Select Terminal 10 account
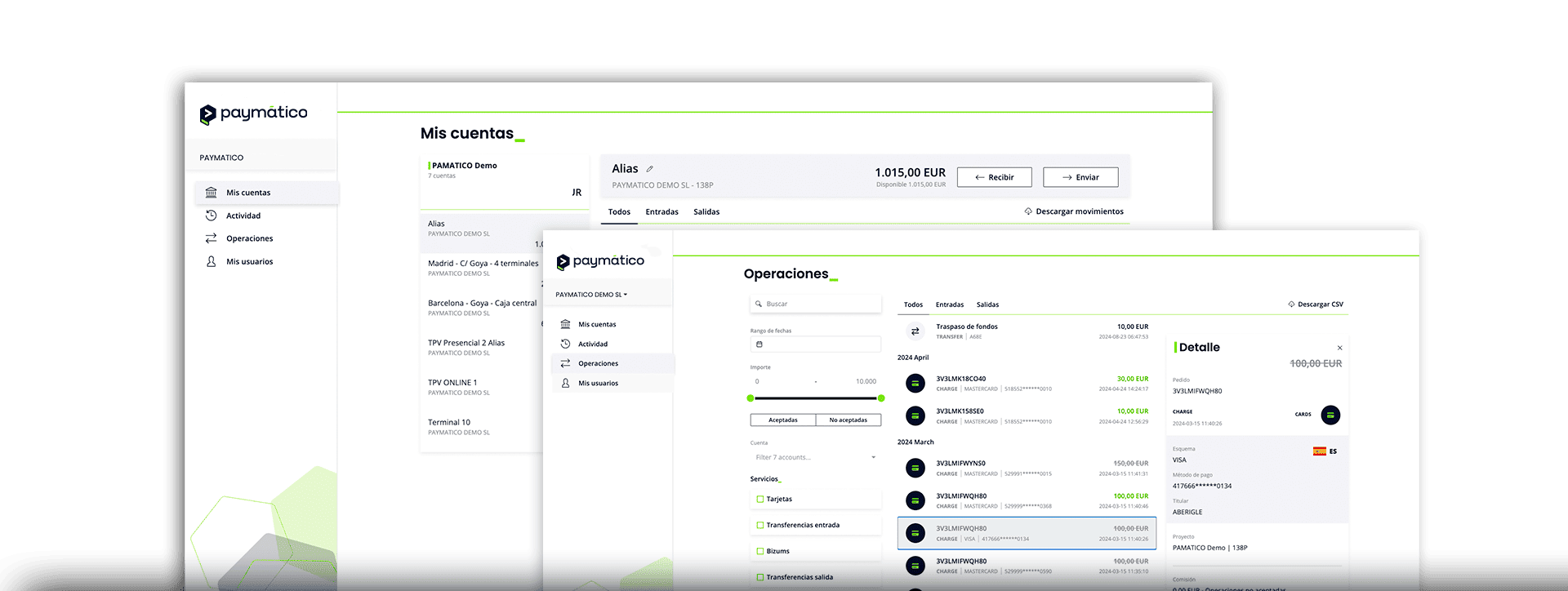The width and height of the screenshot is (1568, 591). pyautogui.click(x=483, y=427)
